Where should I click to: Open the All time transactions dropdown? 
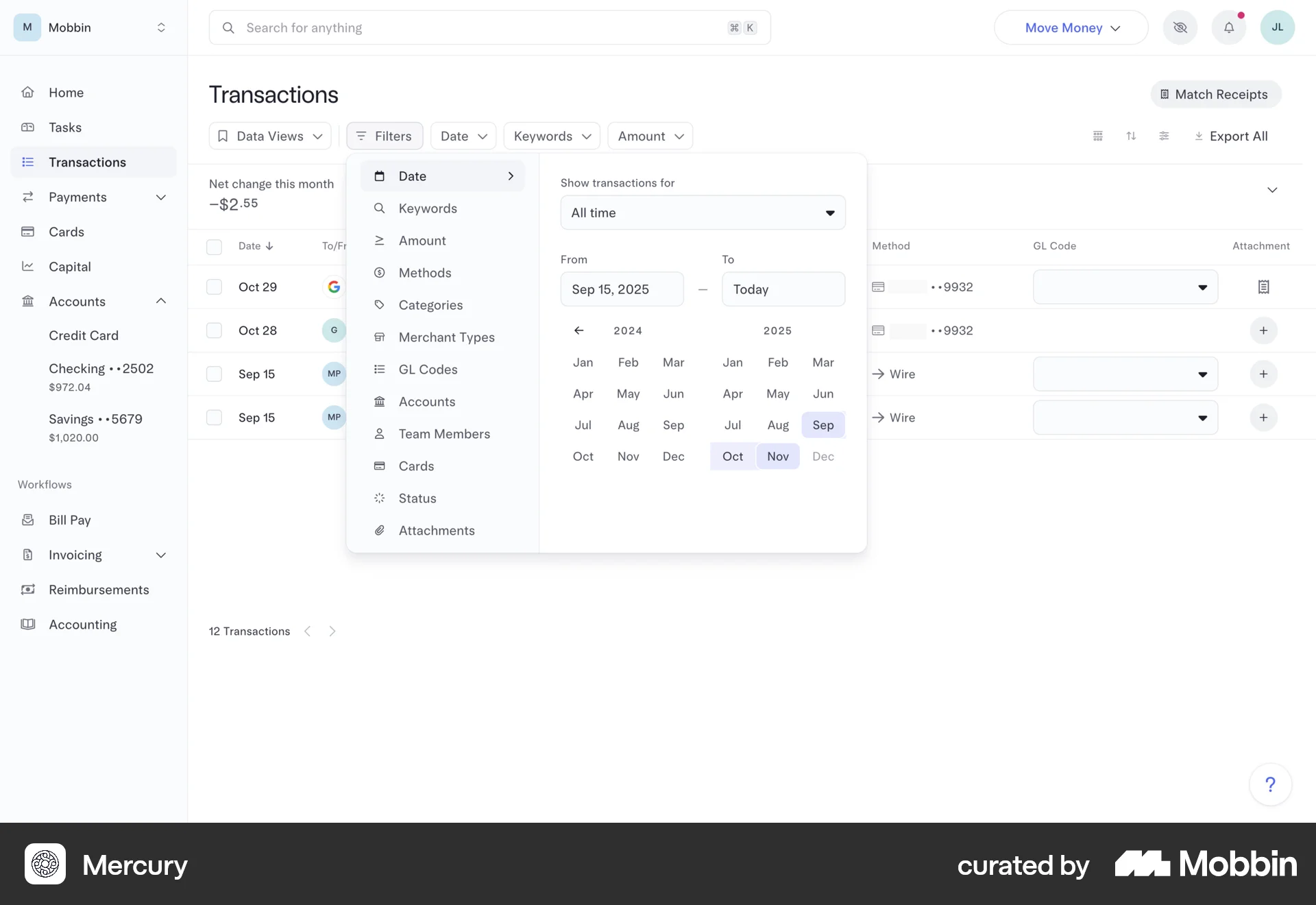(x=703, y=213)
